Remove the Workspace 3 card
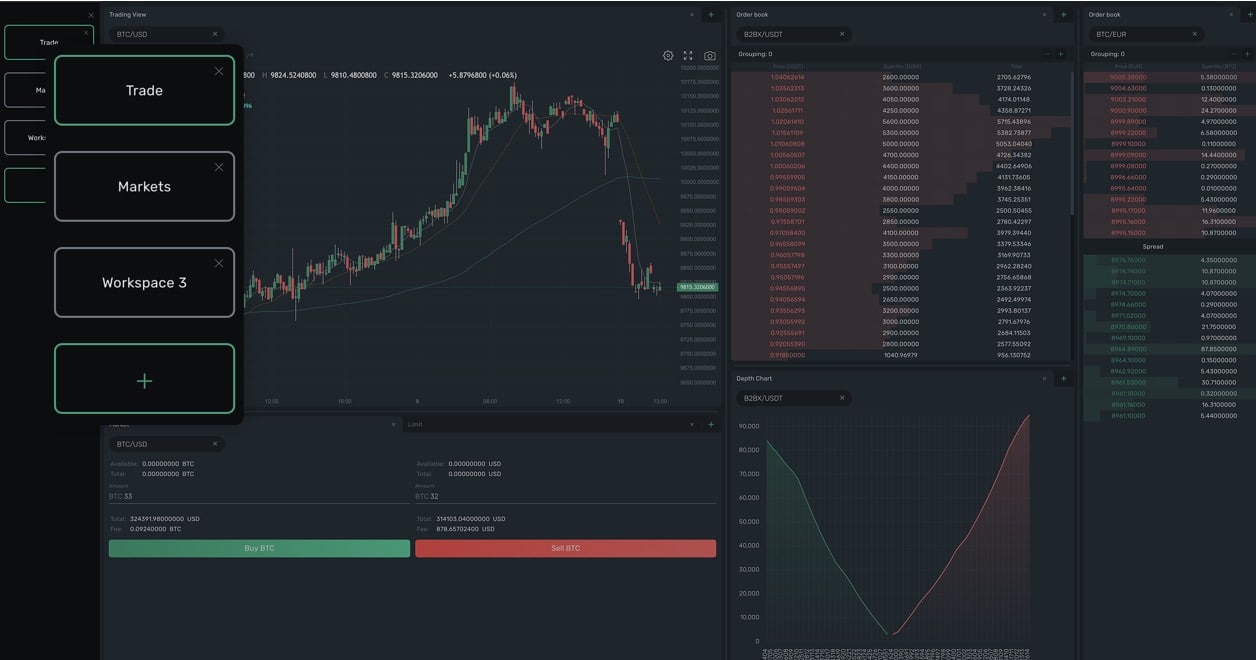 point(219,263)
